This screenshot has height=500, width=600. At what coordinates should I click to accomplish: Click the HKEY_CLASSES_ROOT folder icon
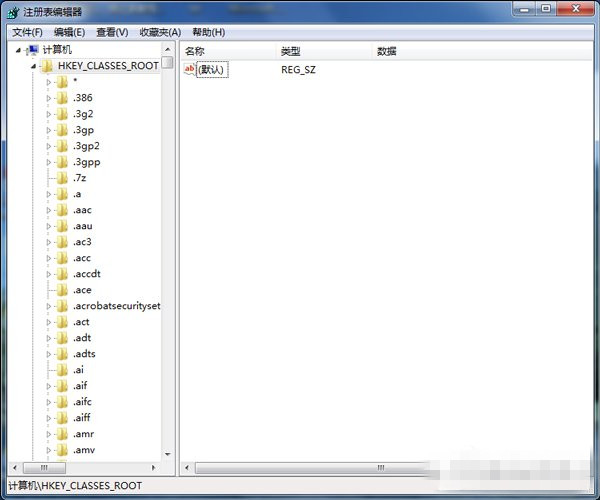(x=47, y=66)
